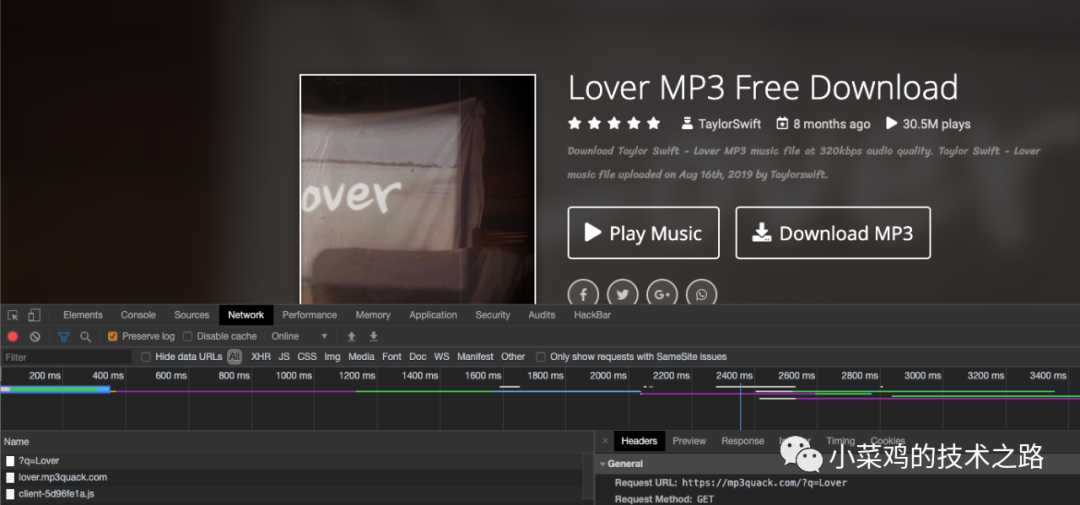Screen dimensions: 1080x505
Task: Filter requests by JS type
Action: [284, 357]
